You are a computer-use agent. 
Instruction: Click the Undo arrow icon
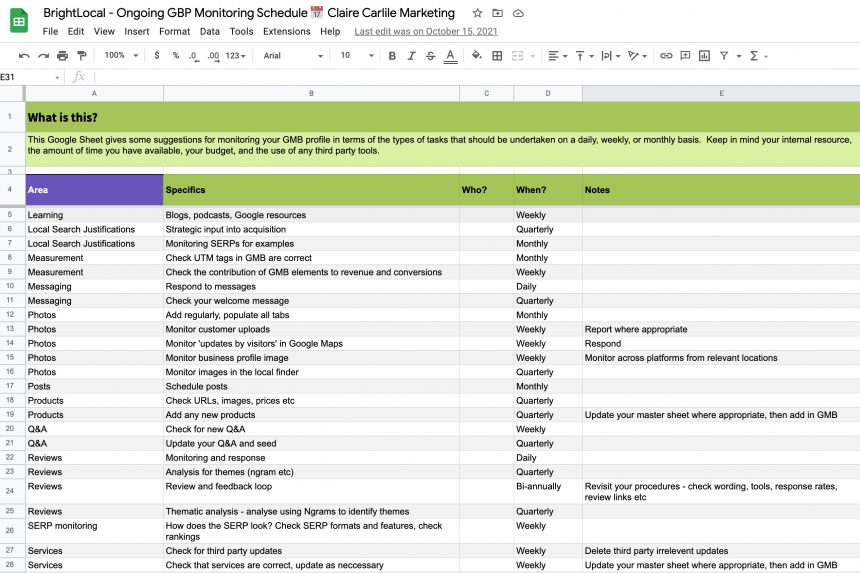click(24, 56)
